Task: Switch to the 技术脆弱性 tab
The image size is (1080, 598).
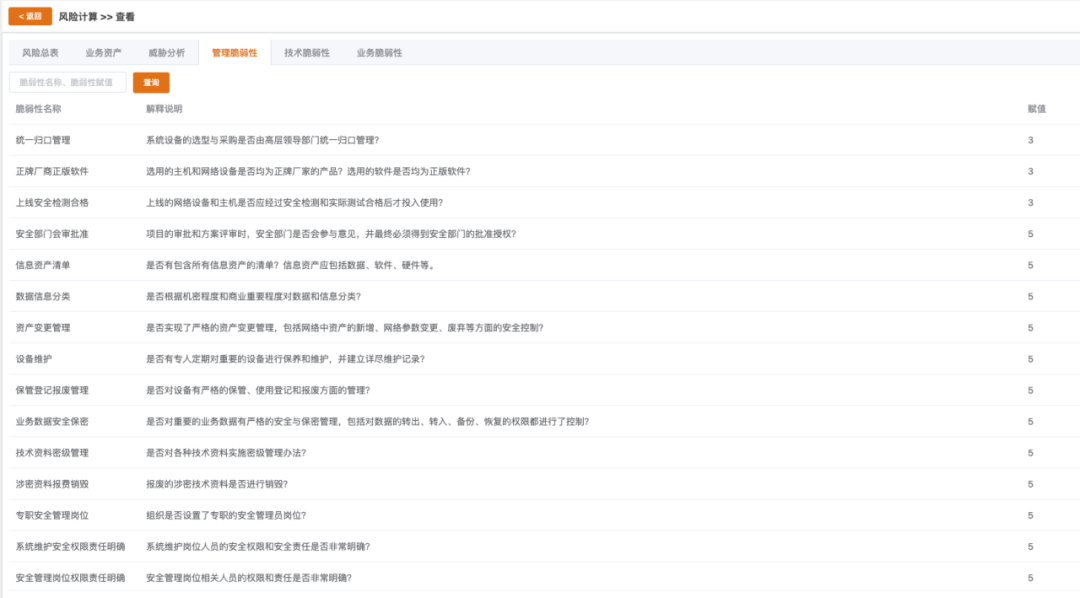Action: (x=307, y=53)
